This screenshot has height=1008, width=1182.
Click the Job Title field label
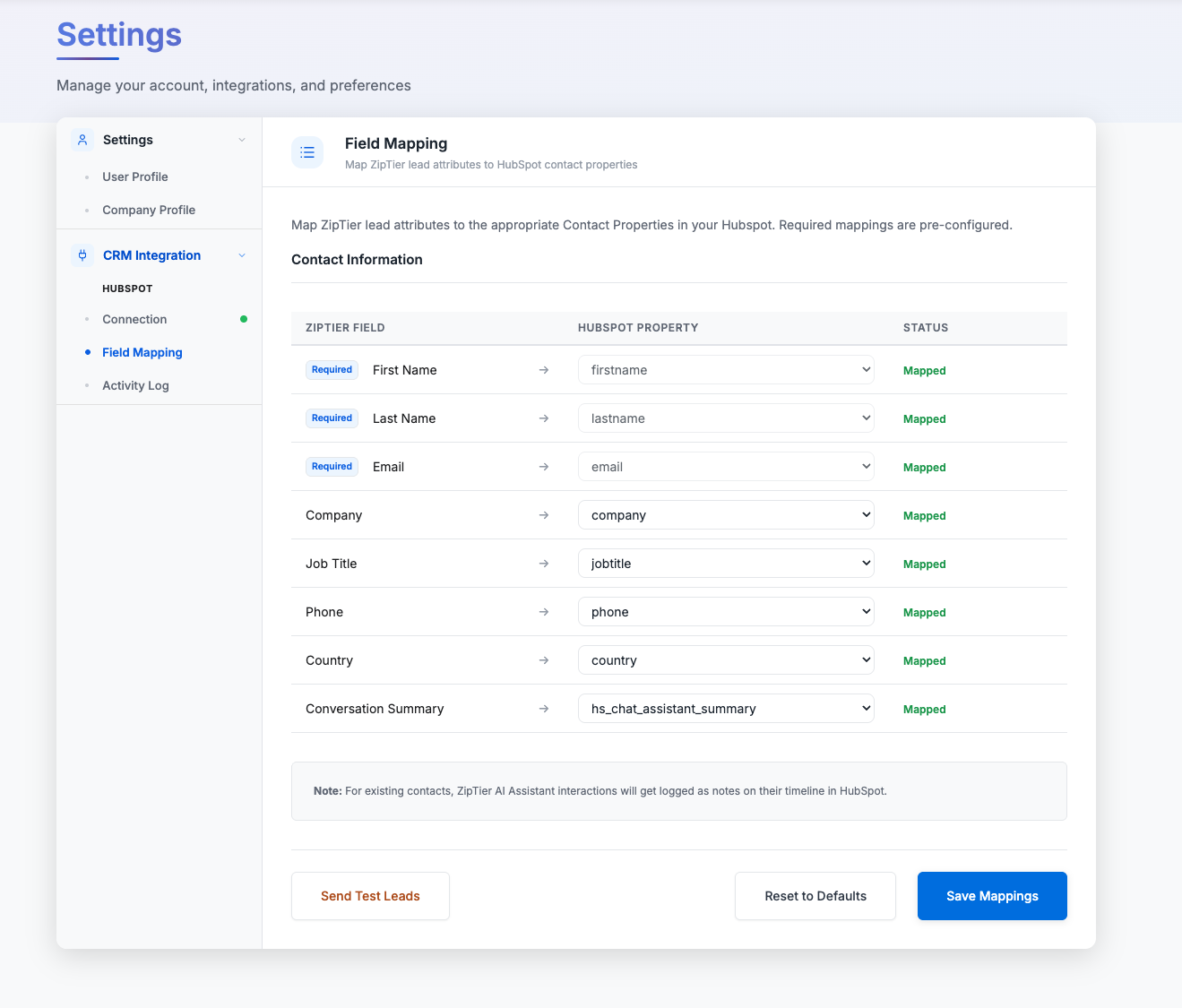[332, 564]
